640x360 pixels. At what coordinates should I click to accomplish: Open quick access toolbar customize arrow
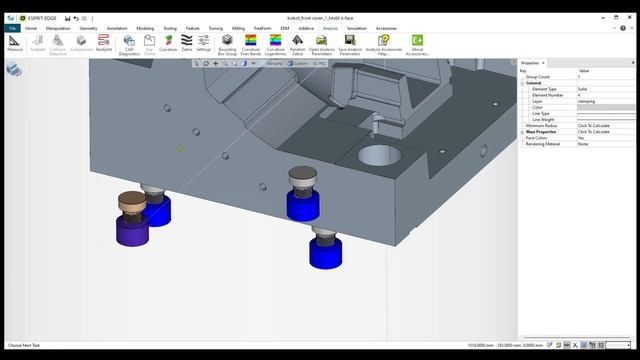tap(92, 18)
